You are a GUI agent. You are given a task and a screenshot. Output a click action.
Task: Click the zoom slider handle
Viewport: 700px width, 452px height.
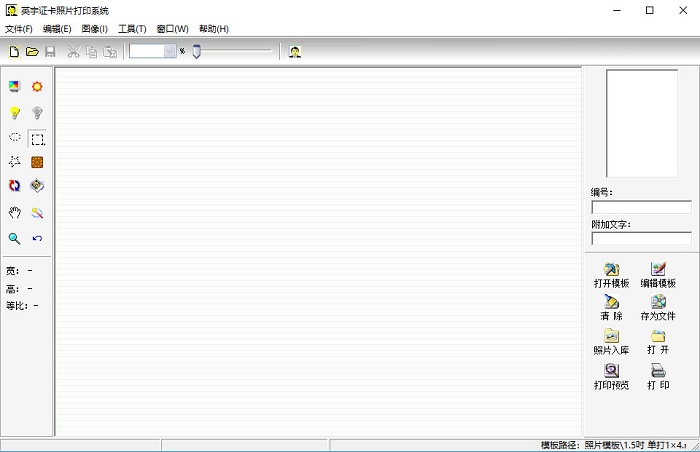pos(197,51)
